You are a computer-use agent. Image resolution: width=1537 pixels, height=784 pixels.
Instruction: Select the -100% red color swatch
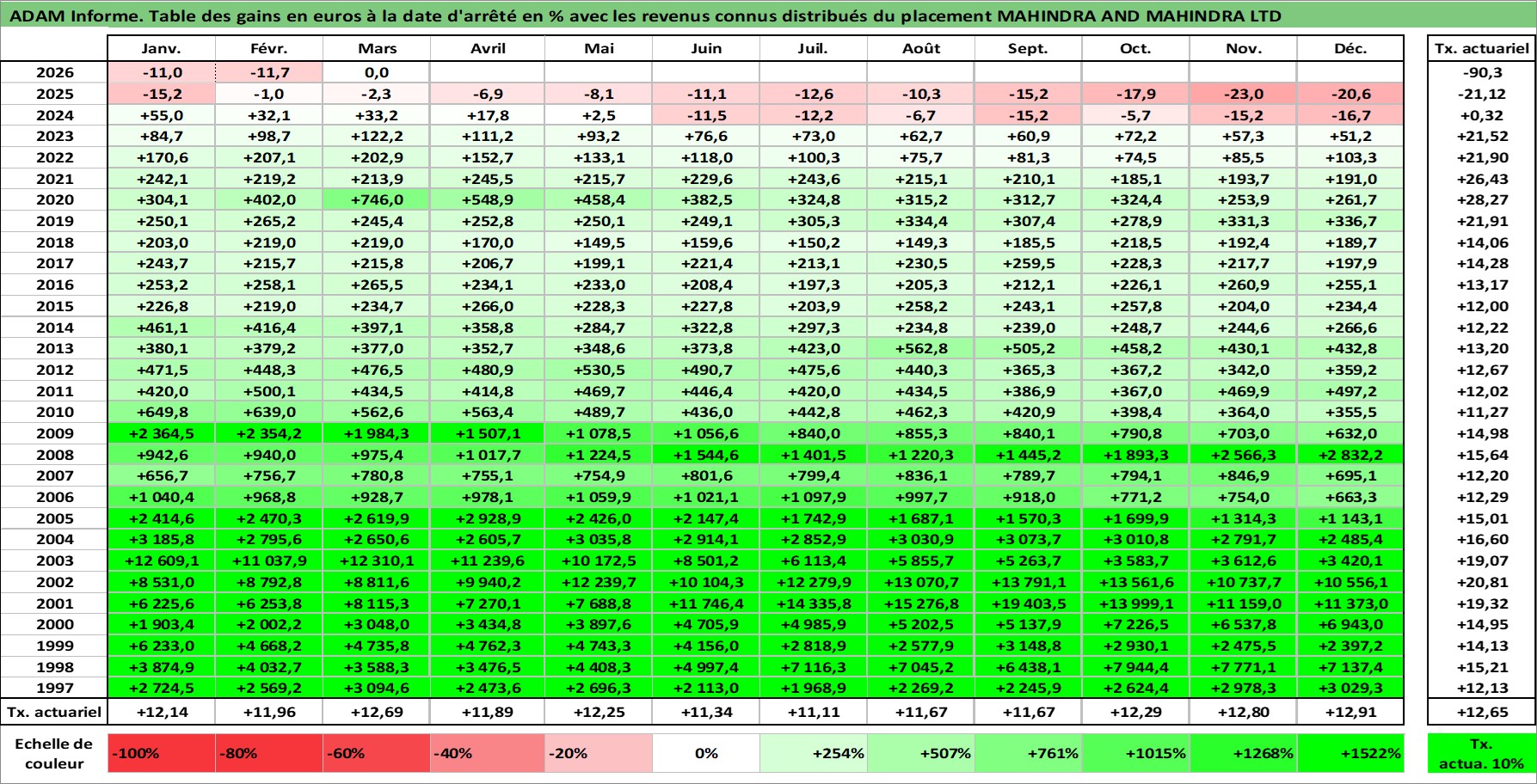162,753
